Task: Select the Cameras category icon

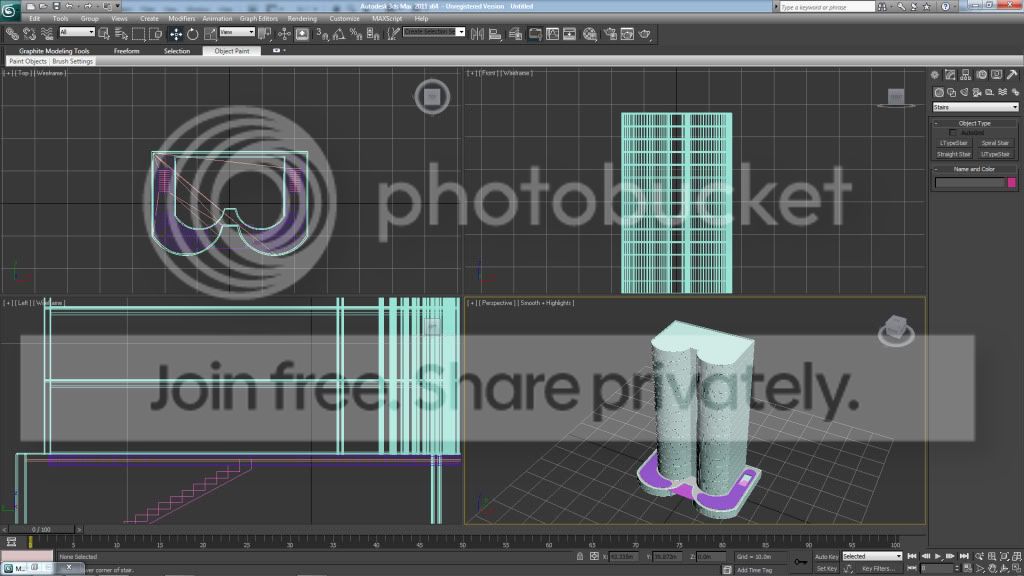Action: click(977, 93)
